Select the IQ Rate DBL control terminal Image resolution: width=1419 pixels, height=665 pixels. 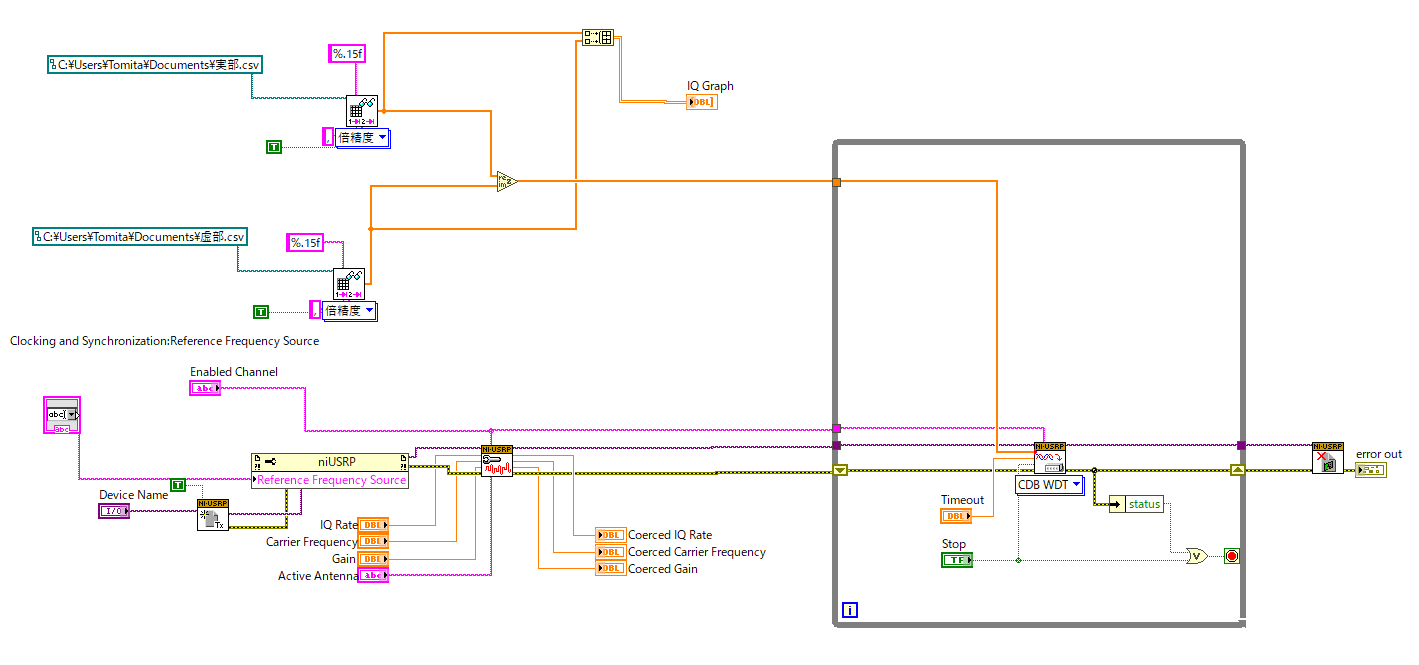pyautogui.click(x=374, y=524)
